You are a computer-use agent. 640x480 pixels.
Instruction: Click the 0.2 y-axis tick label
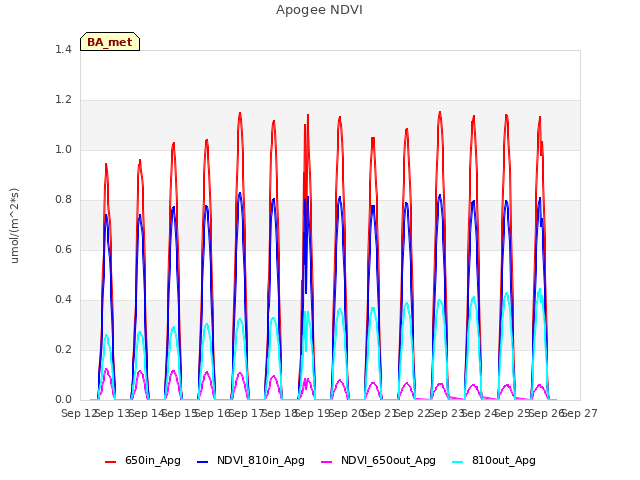coord(63,349)
